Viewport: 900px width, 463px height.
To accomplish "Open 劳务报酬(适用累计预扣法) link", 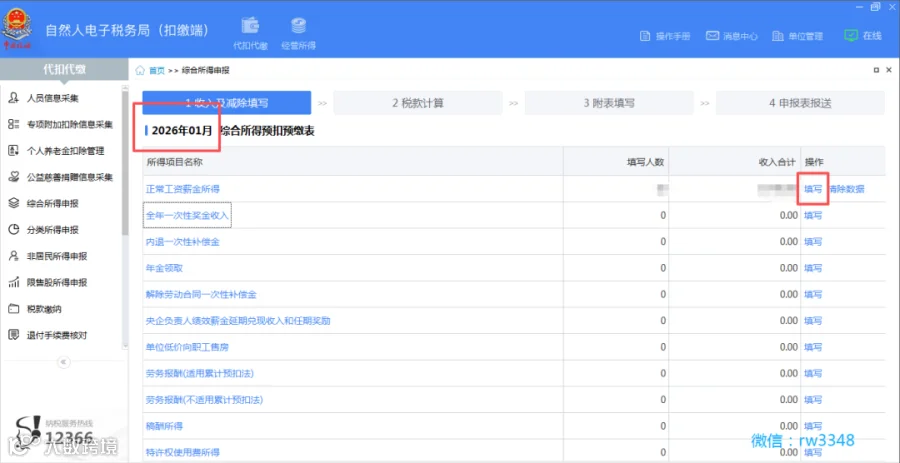I will click(x=200, y=373).
